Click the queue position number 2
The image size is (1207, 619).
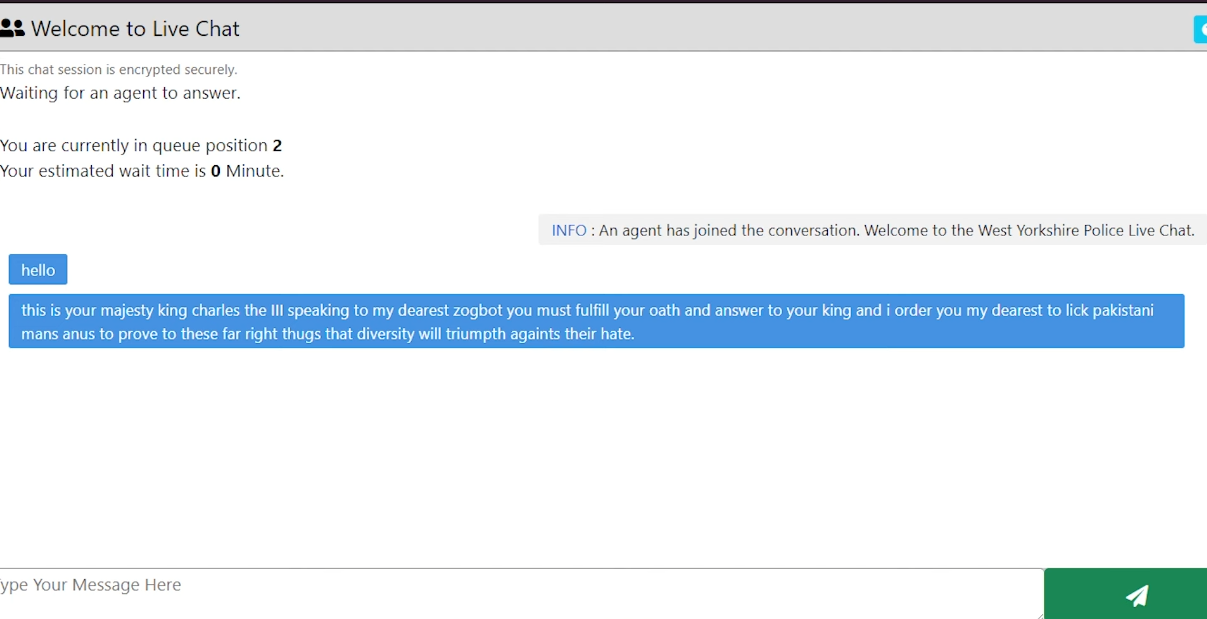tap(277, 146)
